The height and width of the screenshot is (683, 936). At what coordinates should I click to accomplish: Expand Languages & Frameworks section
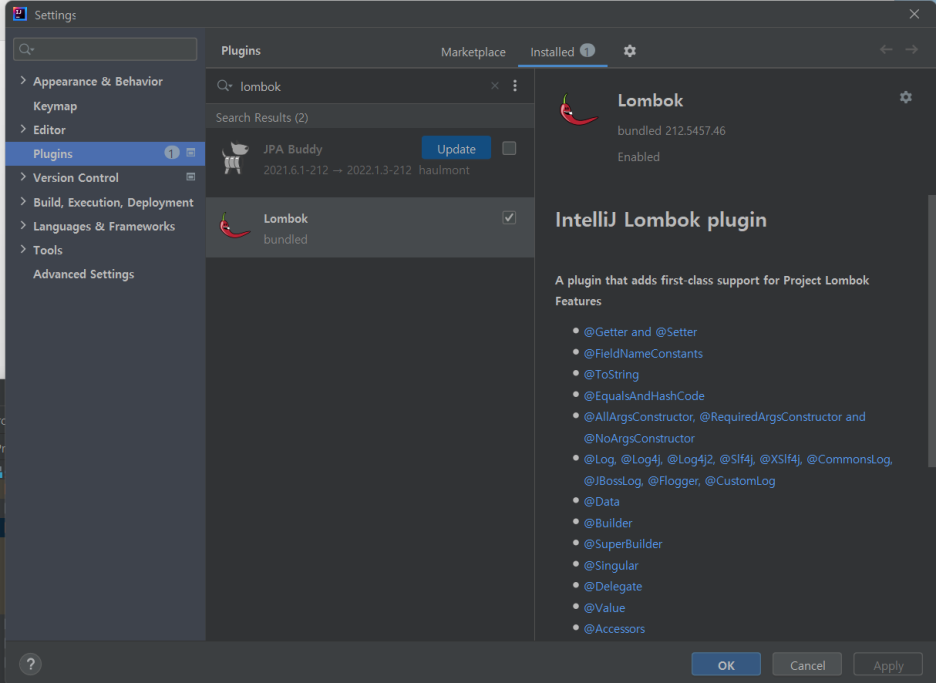(23, 225)
